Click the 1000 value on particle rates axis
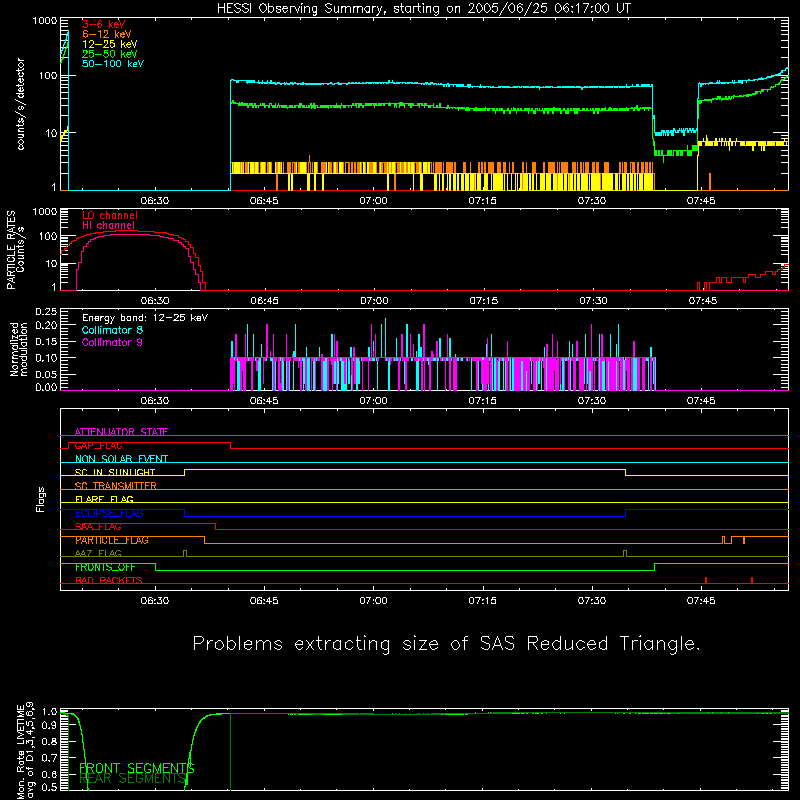 coord(45,212)
